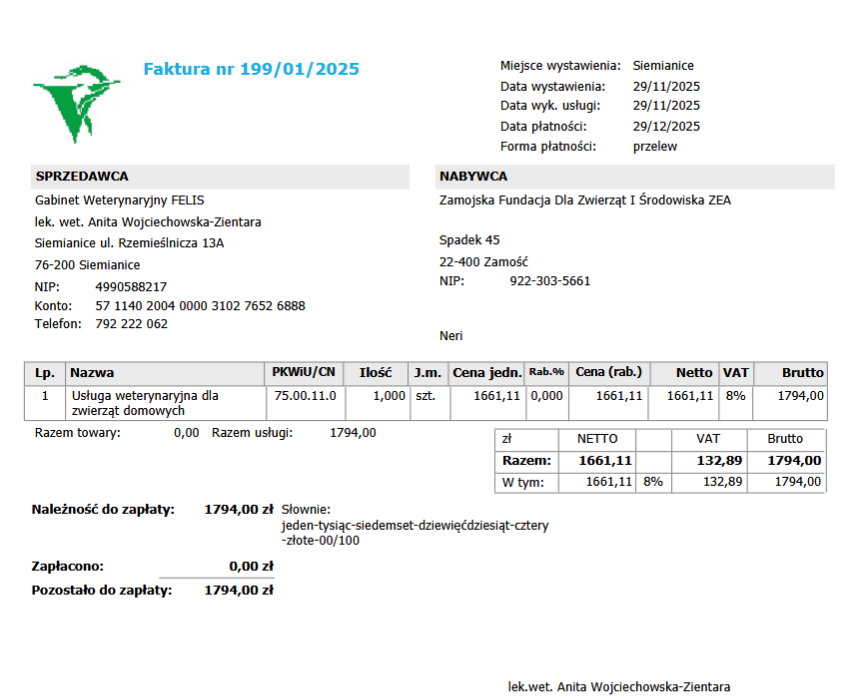Image resolution: width=858 pixels, height=698 pixels.
Task: Click the PKWiU/CN column header
Action: 303,372
